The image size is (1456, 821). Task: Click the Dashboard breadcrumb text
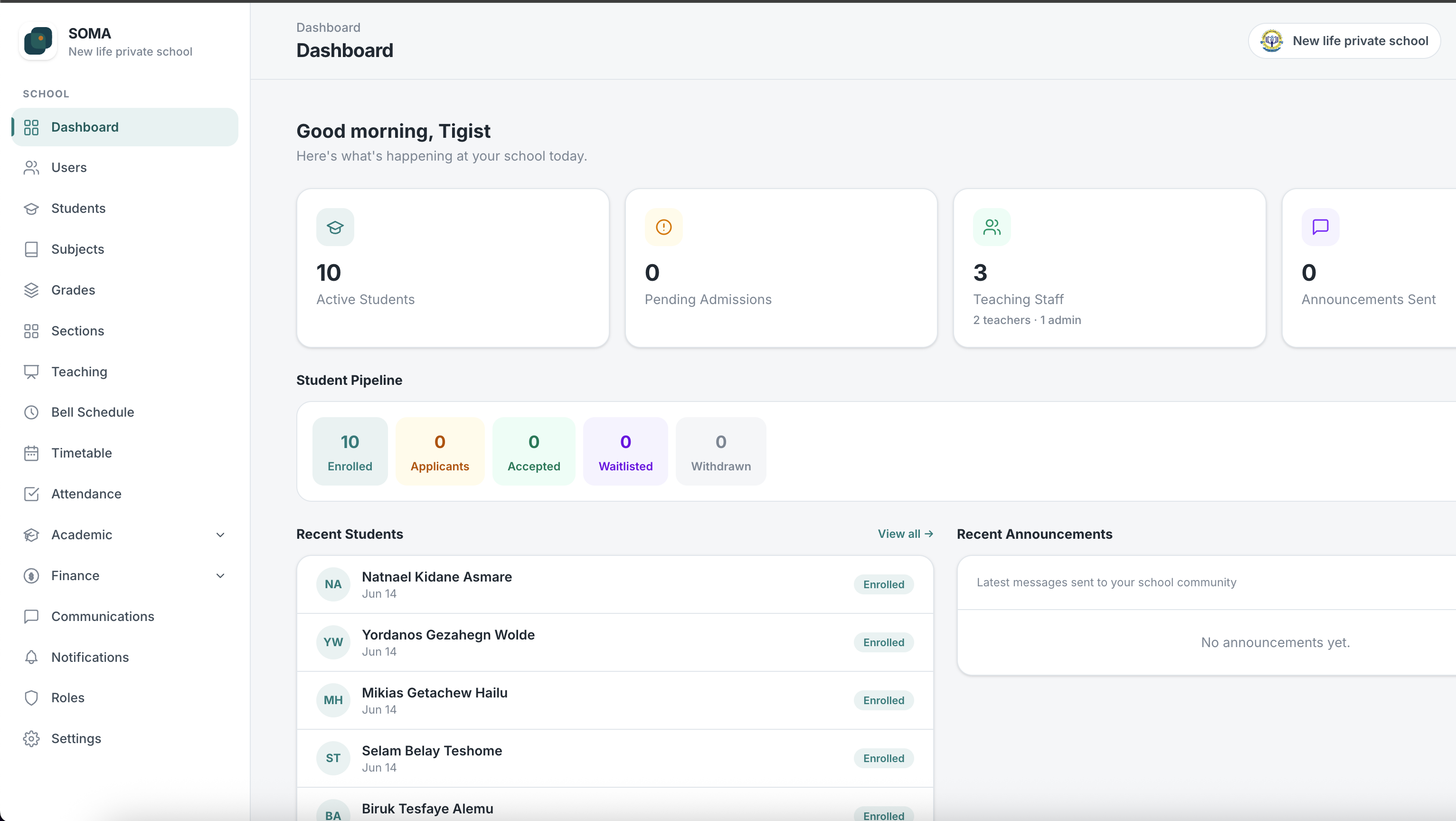[x=329, y=28]
